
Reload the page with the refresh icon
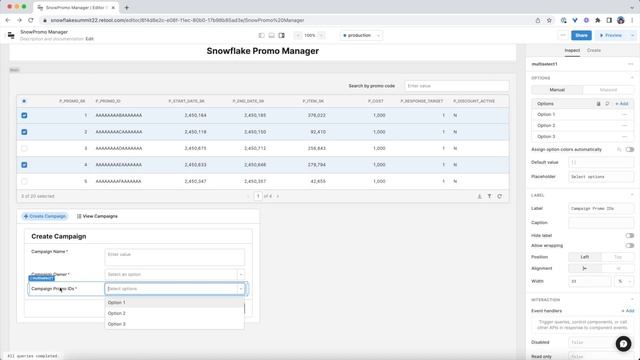pos(31,20)
